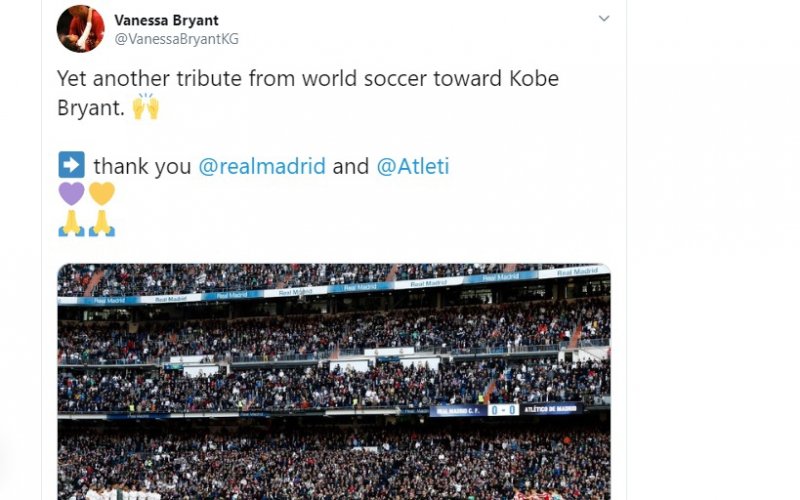Click the 0-0 score on the stadium scoreboard
Image resolution: width=800 pixels, height=500 pixels.
click(503, 409)
